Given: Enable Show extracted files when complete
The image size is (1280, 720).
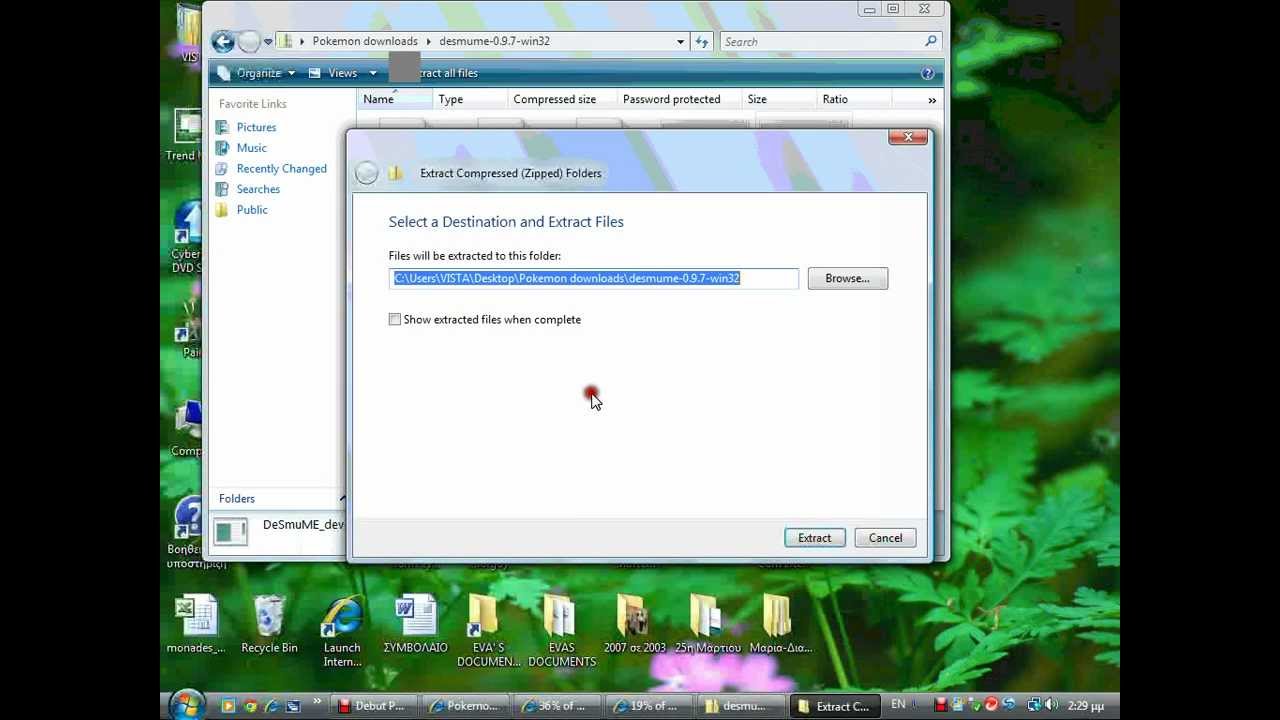Looking at the screenshot, I should click(395, 319).
